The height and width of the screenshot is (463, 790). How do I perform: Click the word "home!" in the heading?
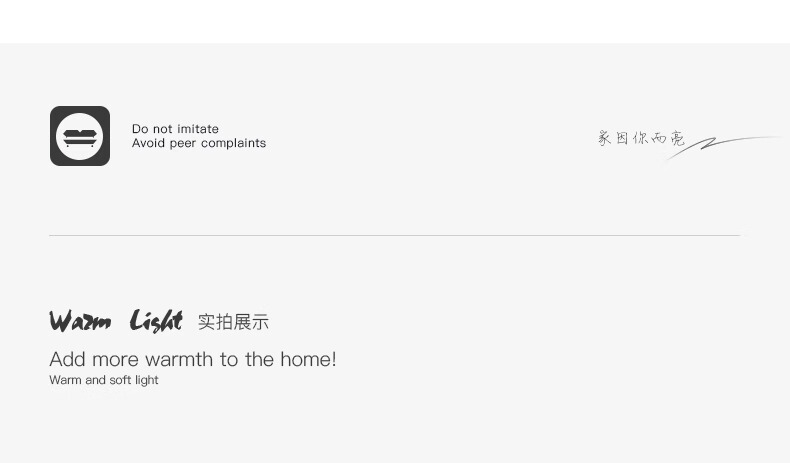pyautogui.click(x=308, y=360)
